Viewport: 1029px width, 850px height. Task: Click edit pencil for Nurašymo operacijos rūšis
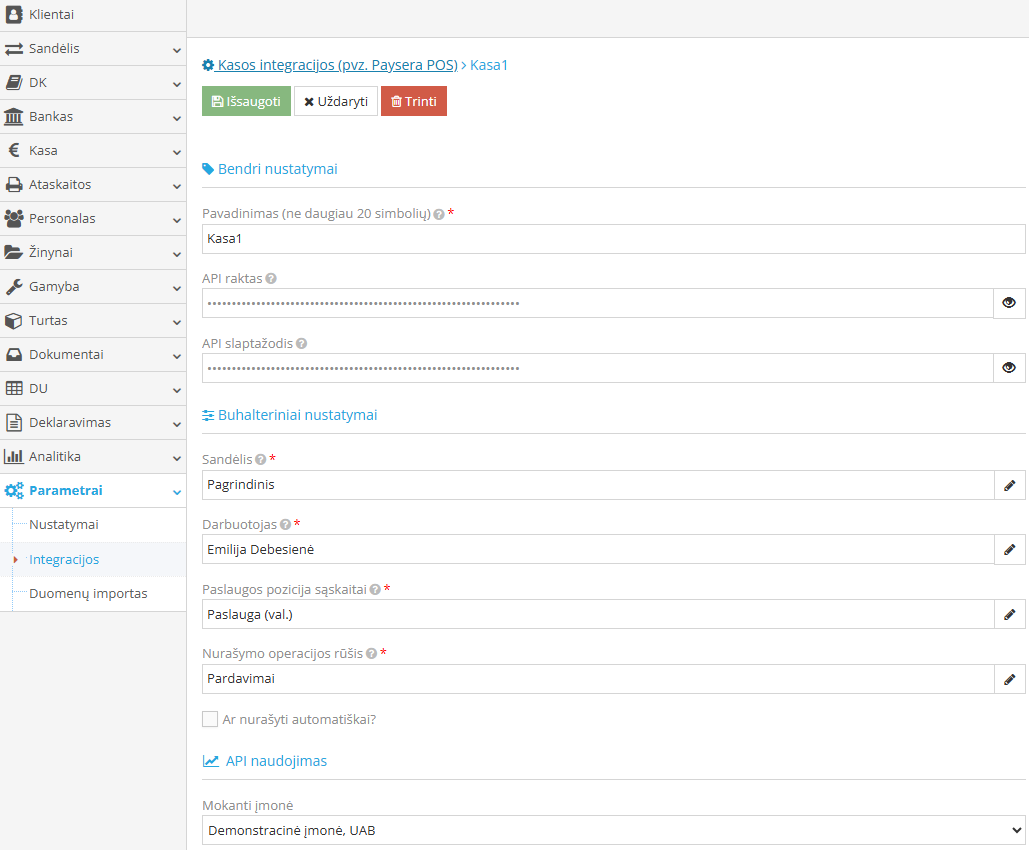click(1009, 679)
